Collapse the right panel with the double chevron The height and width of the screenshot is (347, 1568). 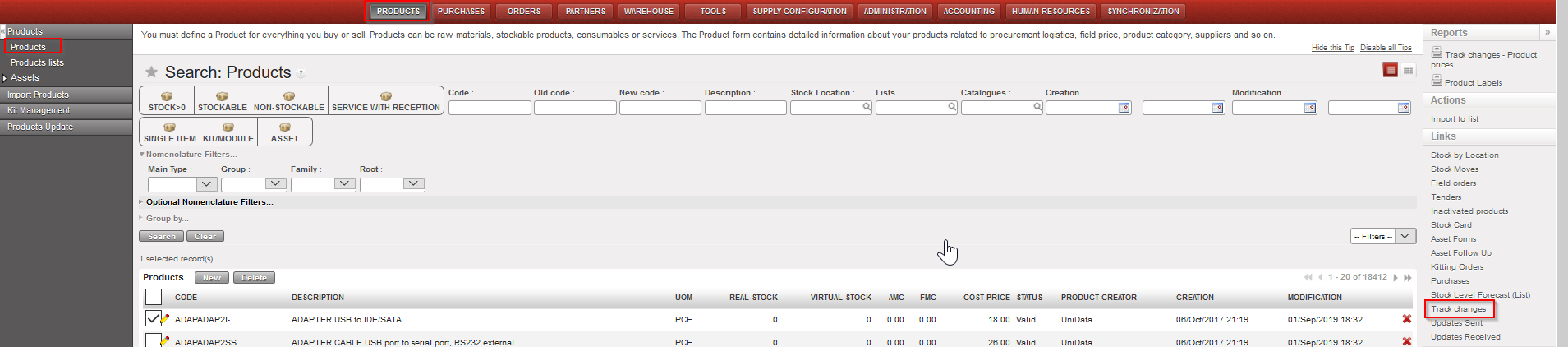point(1547,33)
